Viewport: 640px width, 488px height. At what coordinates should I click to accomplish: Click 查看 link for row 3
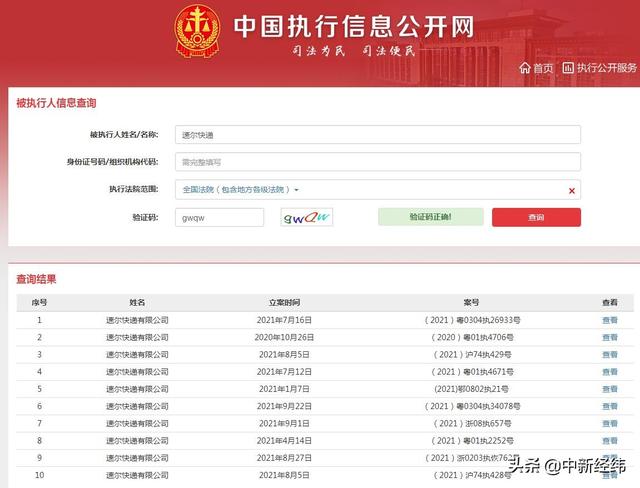[610, 355]
